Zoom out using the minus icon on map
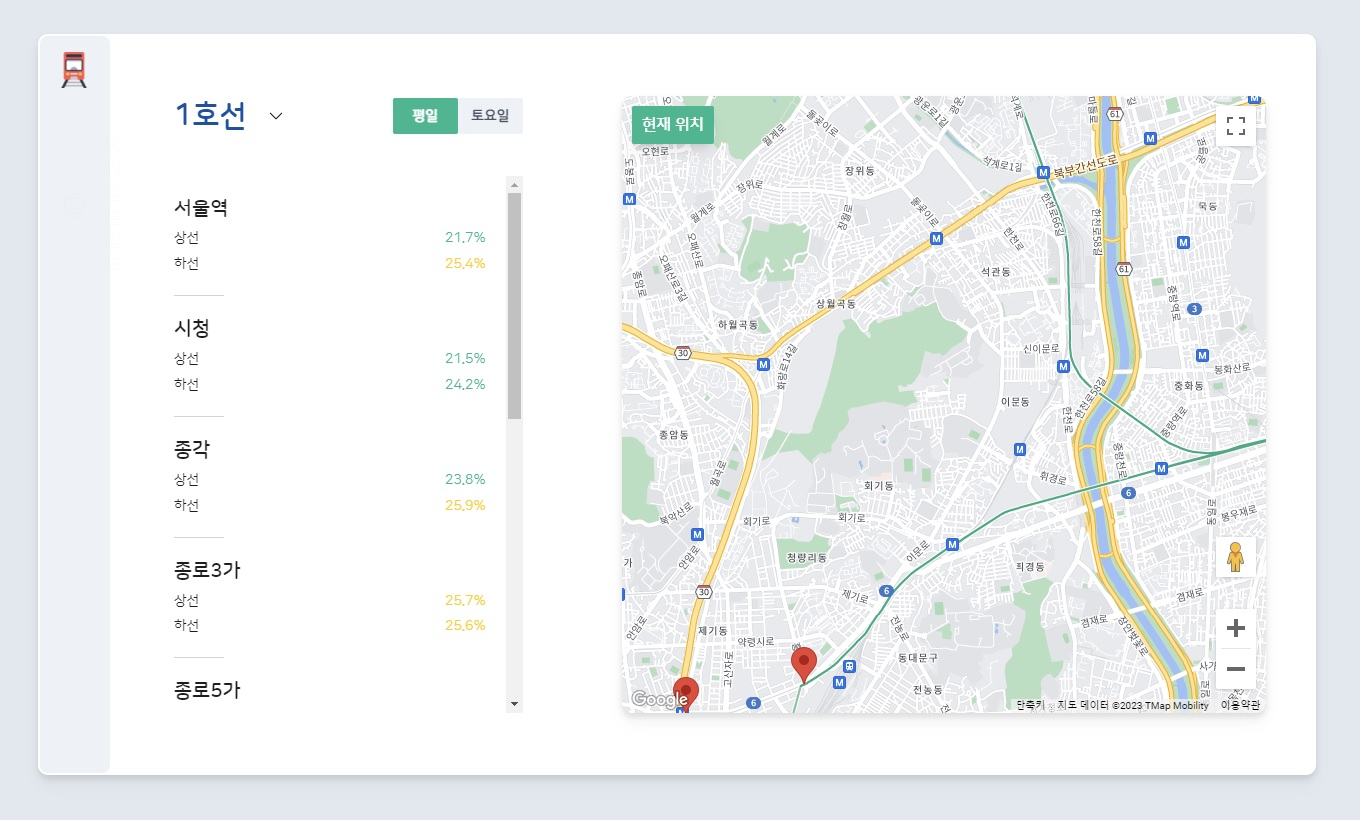The height and width of the screenshot is (821, 1361). [1236, 669]
